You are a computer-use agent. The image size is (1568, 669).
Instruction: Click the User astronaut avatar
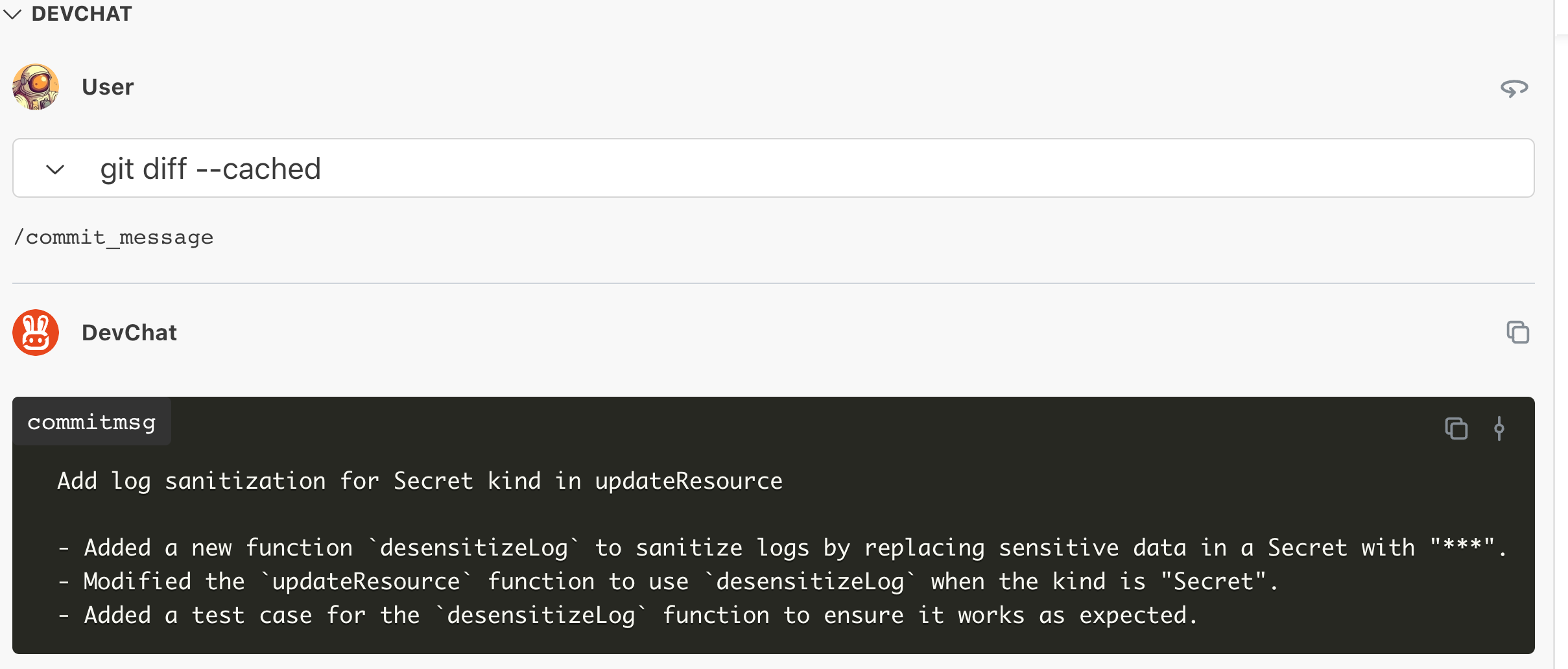(x=36, y=87)
